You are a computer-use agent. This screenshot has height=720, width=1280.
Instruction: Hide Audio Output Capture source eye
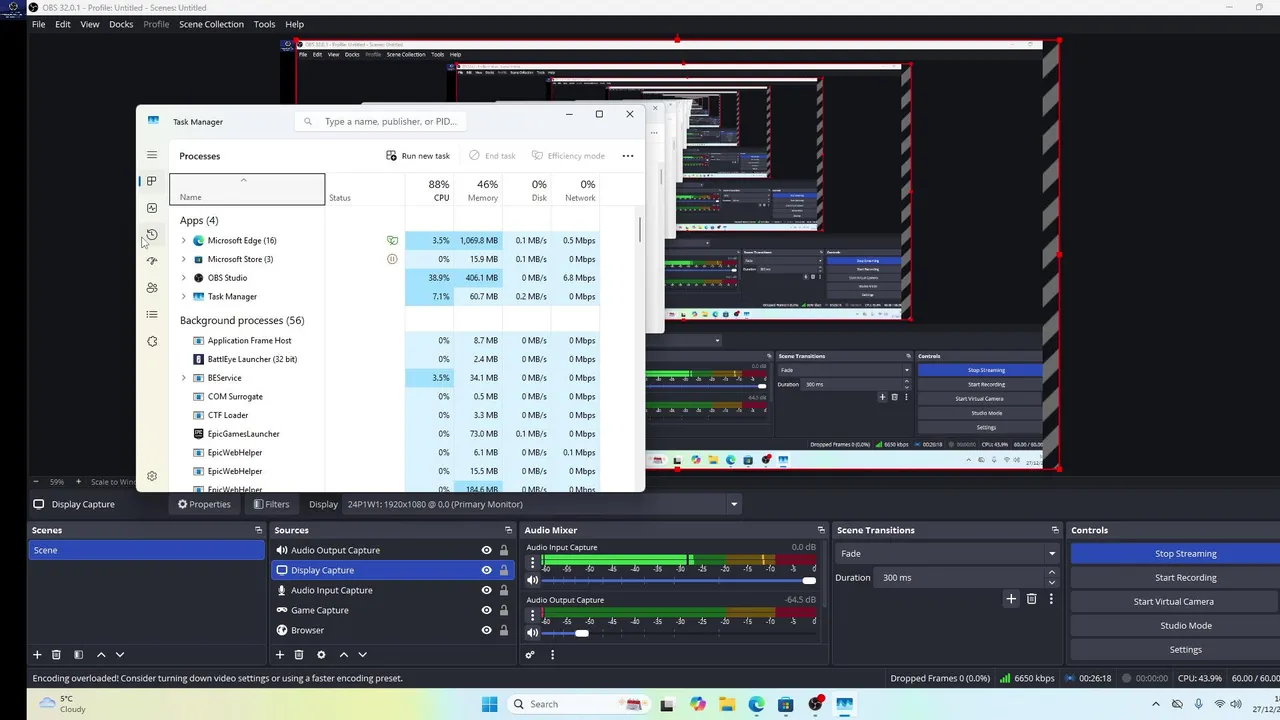pos(487,550)
